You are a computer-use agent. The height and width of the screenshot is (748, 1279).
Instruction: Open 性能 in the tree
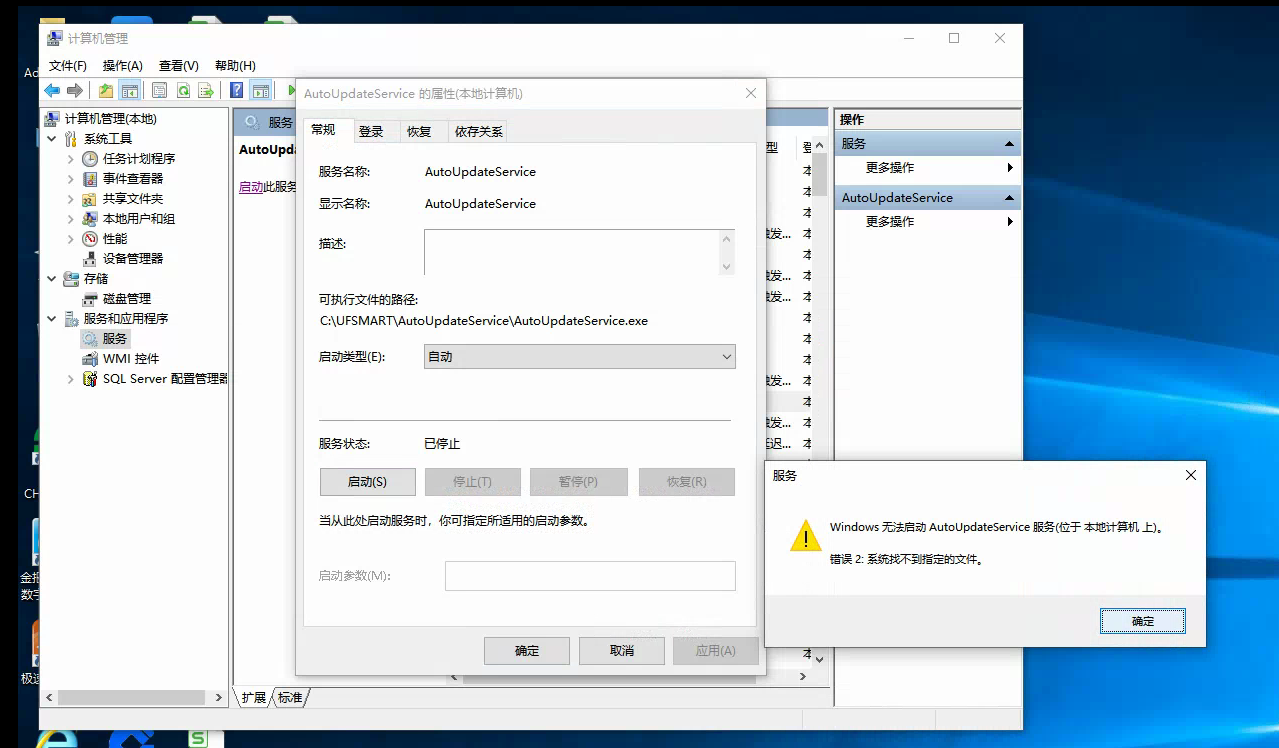click(x=115, y=238)
